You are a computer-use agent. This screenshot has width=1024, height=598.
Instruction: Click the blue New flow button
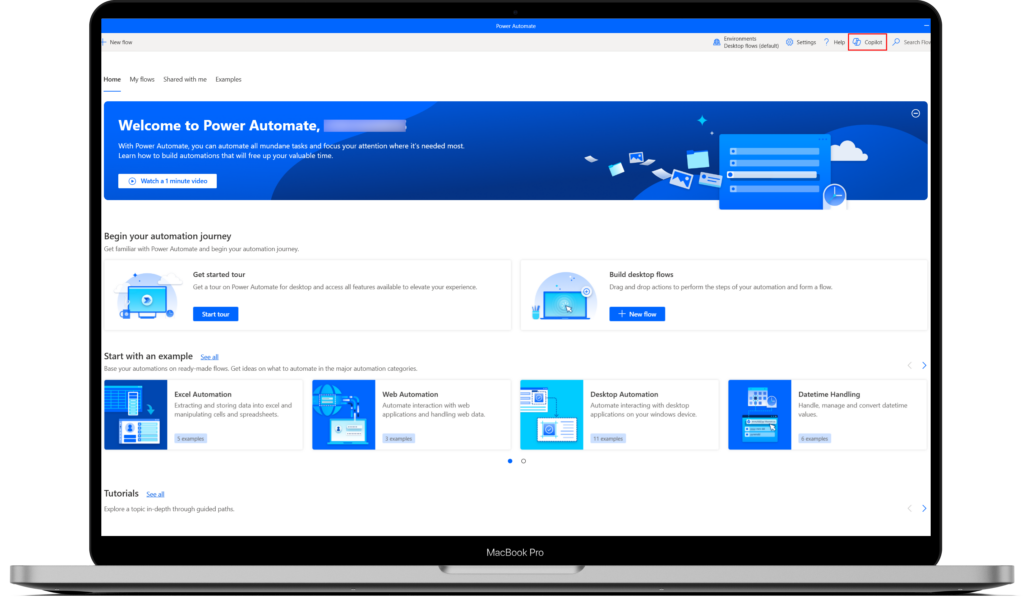click(637, 314)
